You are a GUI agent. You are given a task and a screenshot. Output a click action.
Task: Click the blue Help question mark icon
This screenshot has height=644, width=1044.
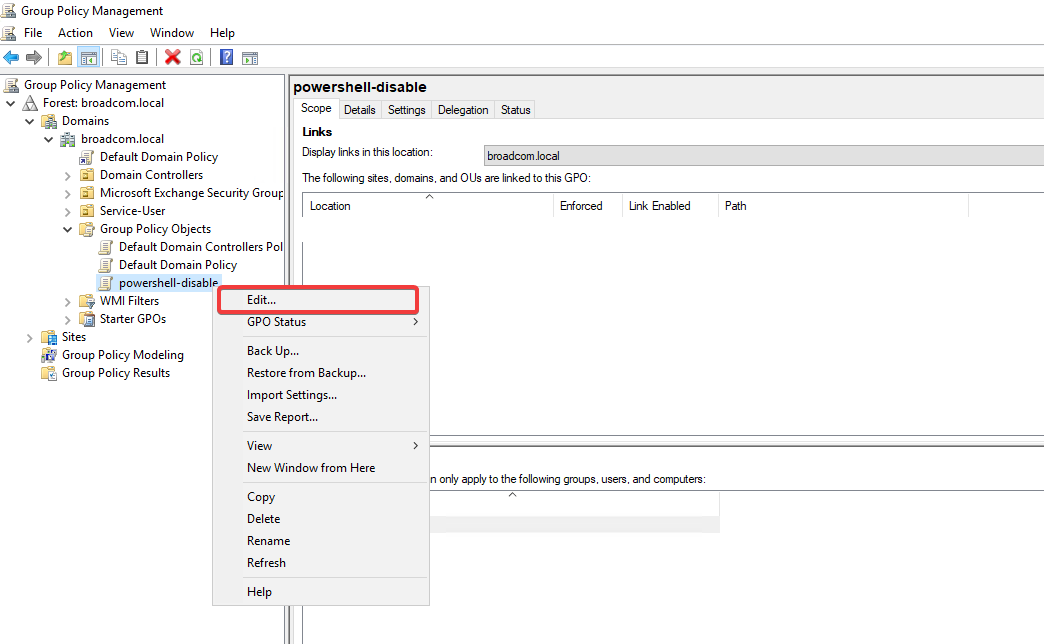coord(227,57)
